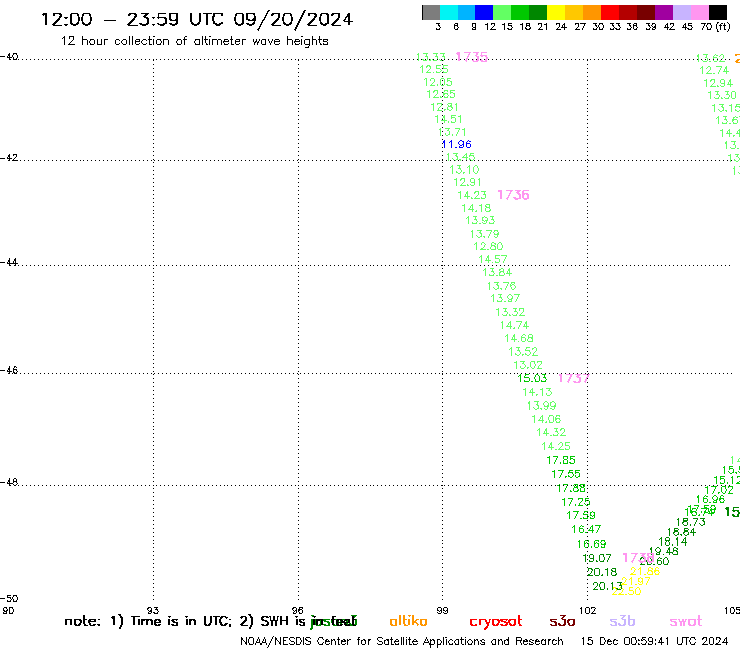
Task: Click the blue wave height value 11.96
Action: pyautogui.click(x=456, y=144)
